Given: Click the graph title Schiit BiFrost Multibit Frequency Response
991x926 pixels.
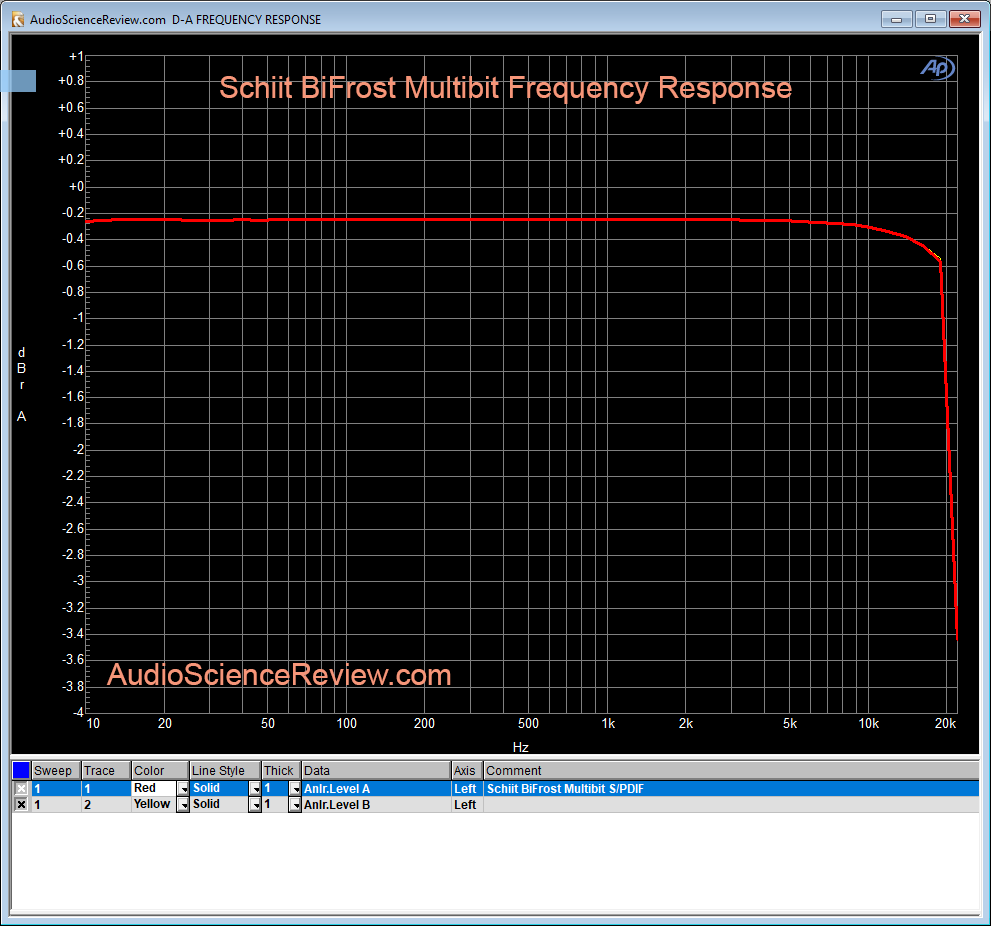Looking at the screenshot, I should pos(505,88).
